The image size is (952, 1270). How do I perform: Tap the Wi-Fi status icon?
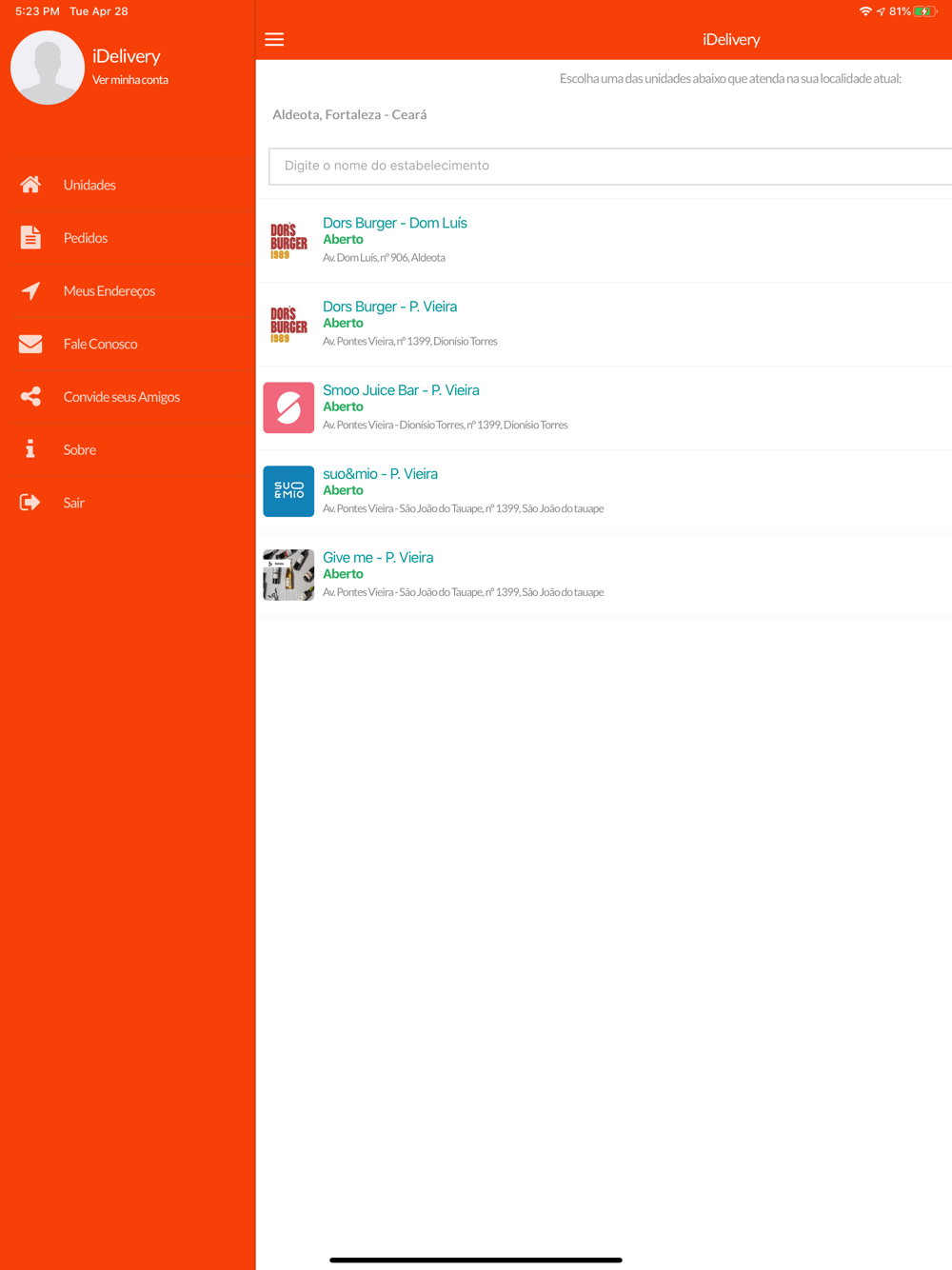(x=865, y=11)
